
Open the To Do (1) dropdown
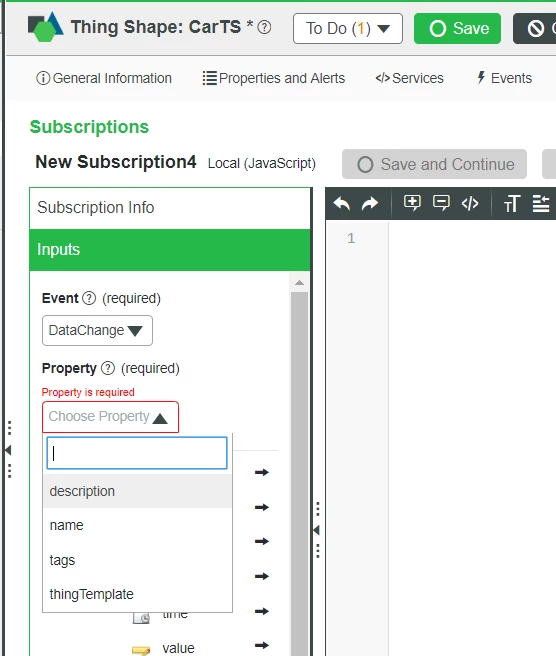(348, 28)
